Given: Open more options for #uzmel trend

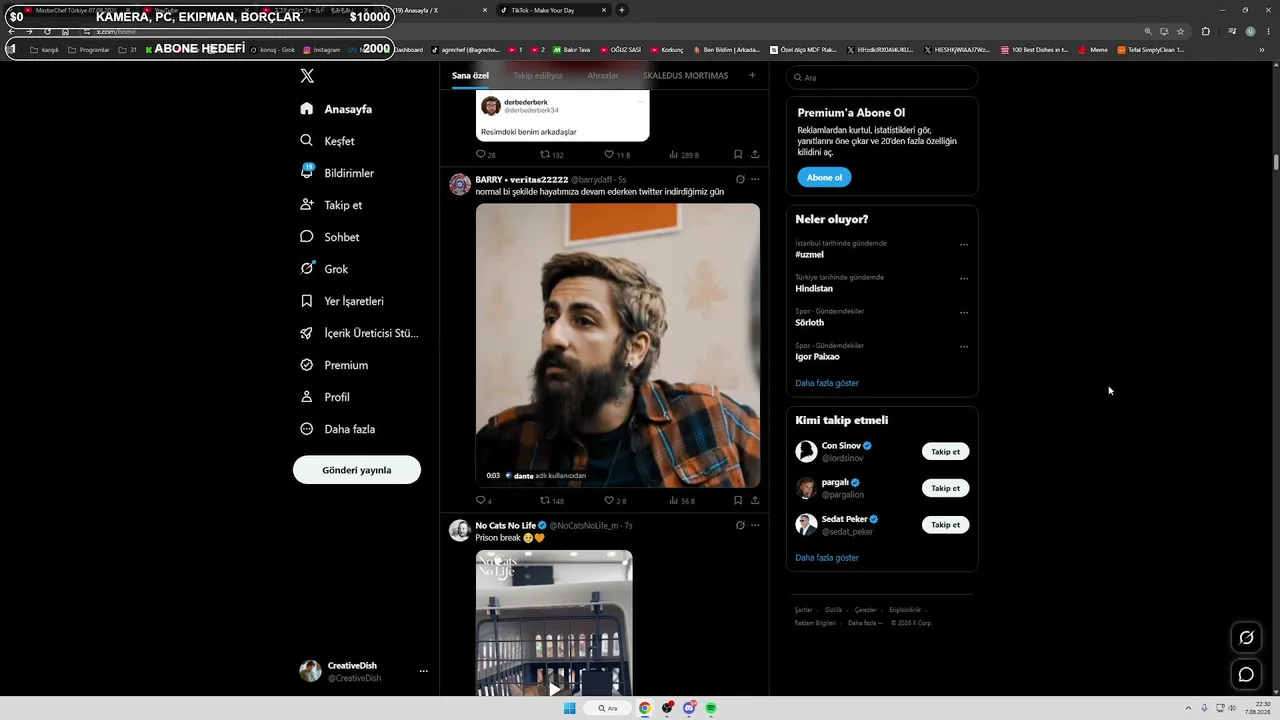Looking at the screenshot, I should pos(964,245).
